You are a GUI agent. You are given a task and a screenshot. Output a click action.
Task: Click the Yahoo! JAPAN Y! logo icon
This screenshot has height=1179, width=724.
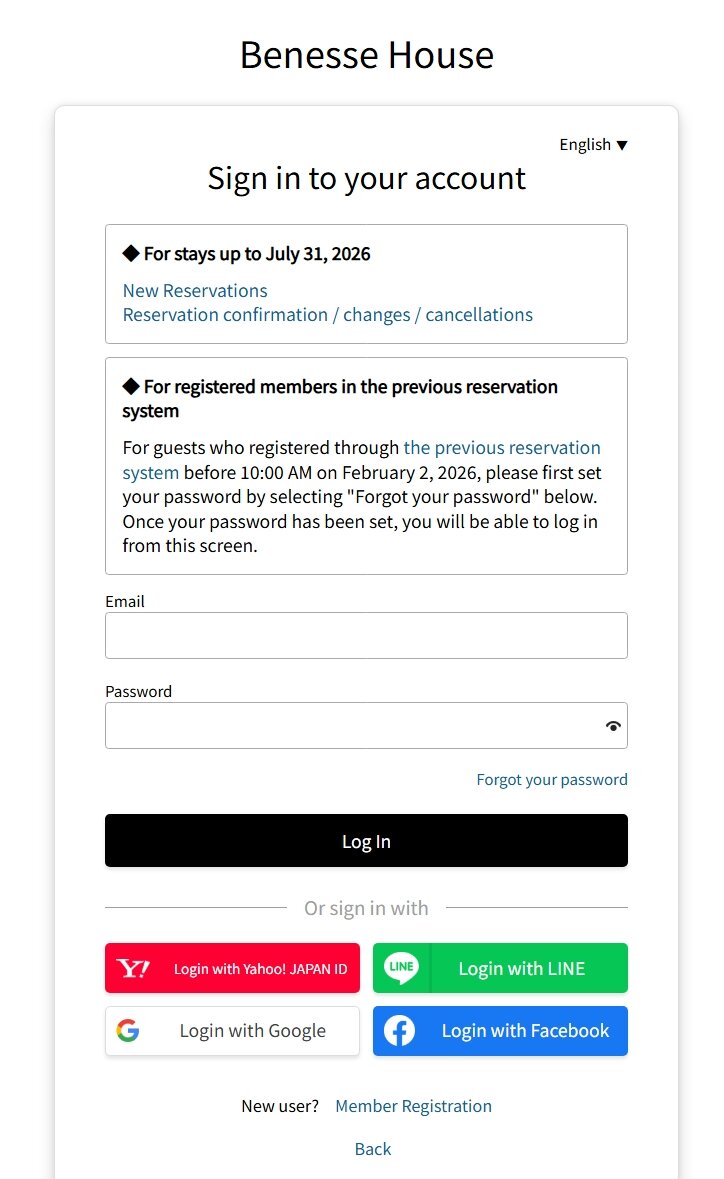(133, 968)
